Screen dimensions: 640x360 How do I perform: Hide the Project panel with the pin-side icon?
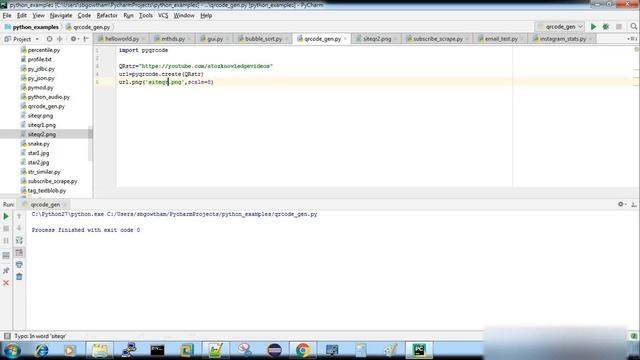click(x=86, y=39)
